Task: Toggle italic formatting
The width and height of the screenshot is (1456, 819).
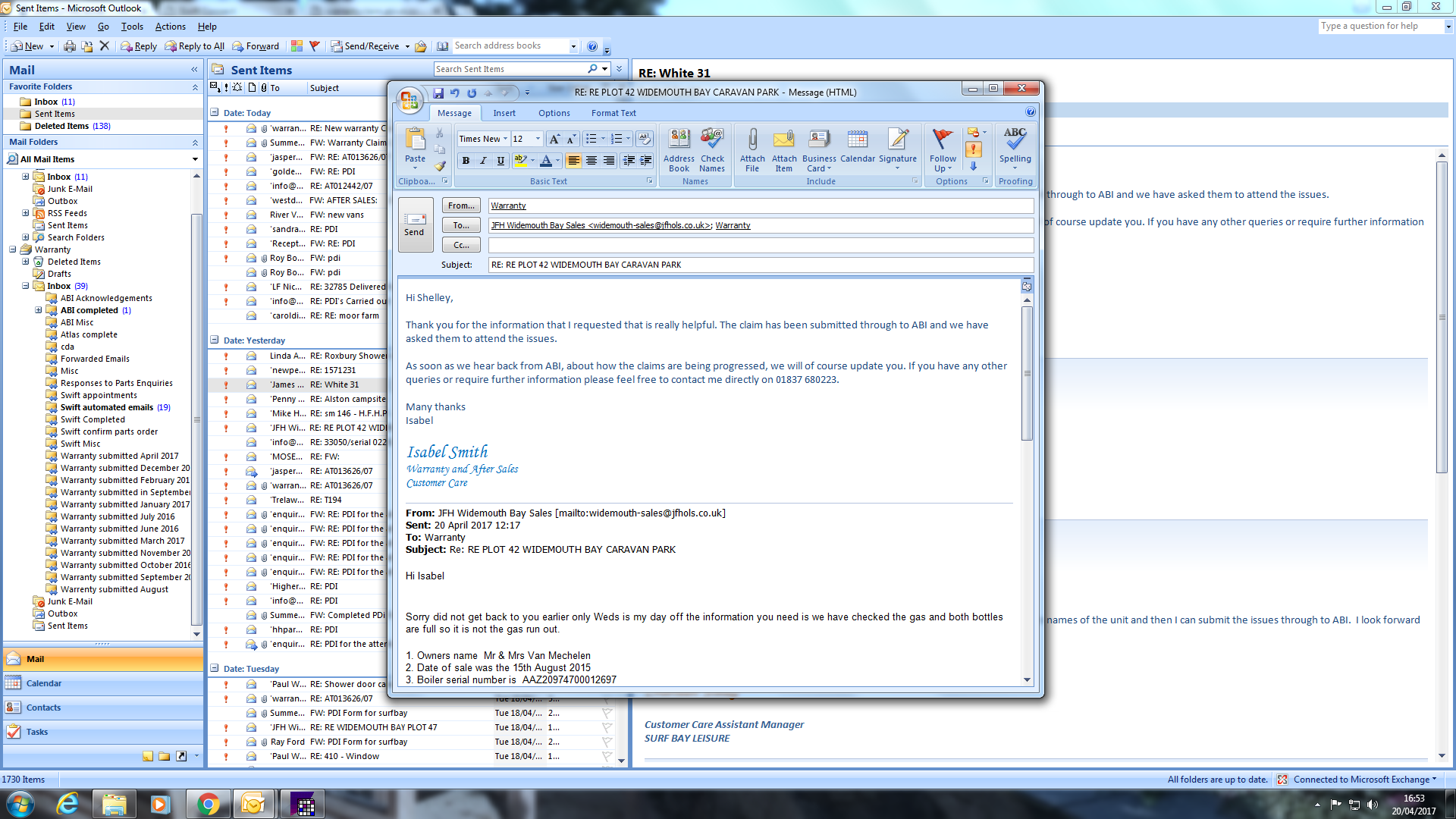Action: click(x=483, y=161)
